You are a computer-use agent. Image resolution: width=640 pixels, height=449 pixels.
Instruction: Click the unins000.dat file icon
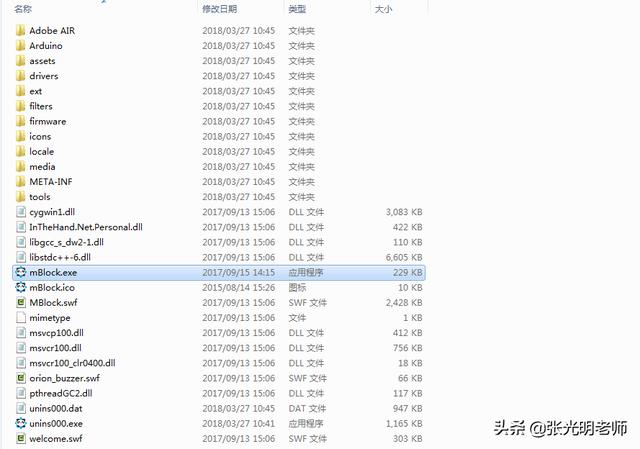[20, 408]
